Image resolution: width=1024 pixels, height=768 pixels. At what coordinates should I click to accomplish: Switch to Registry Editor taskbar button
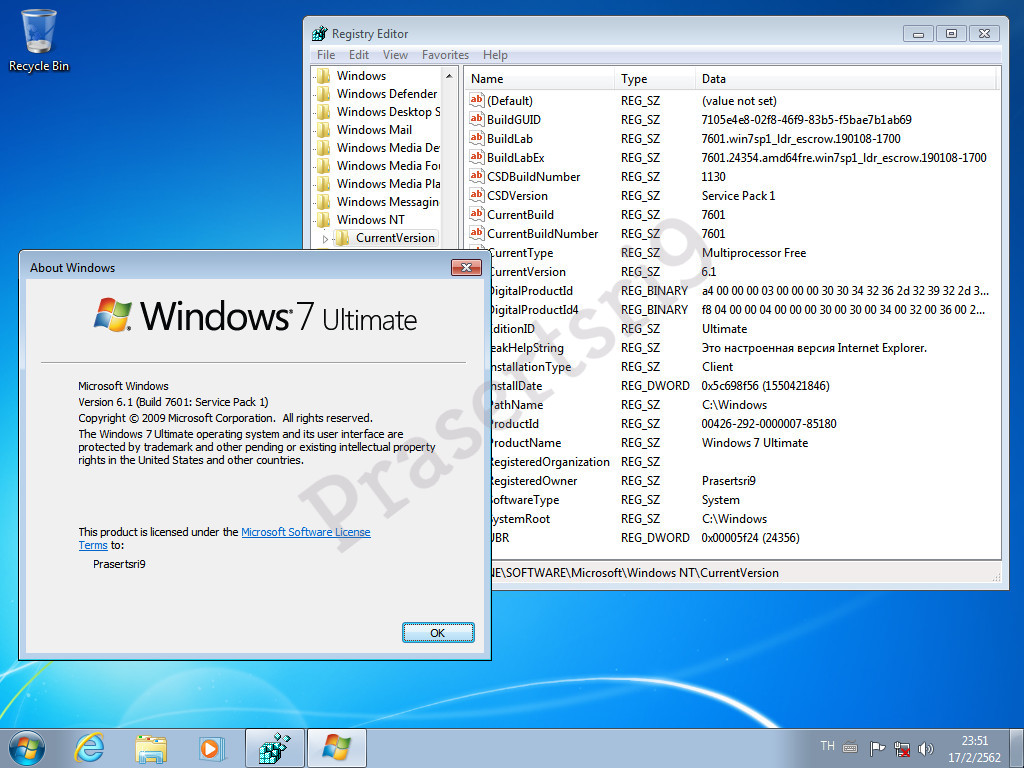[274, 748]
